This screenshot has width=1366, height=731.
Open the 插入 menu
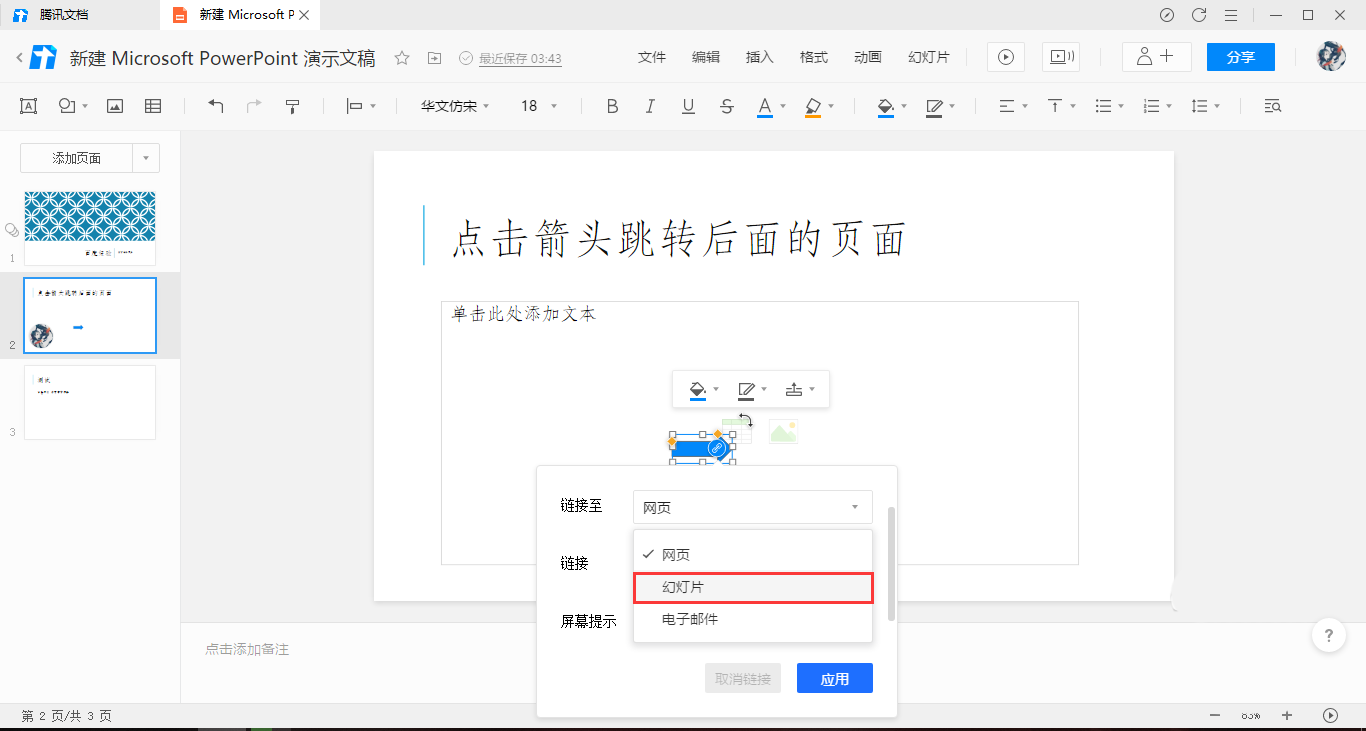pyautogui.click(x=759, y=57)
